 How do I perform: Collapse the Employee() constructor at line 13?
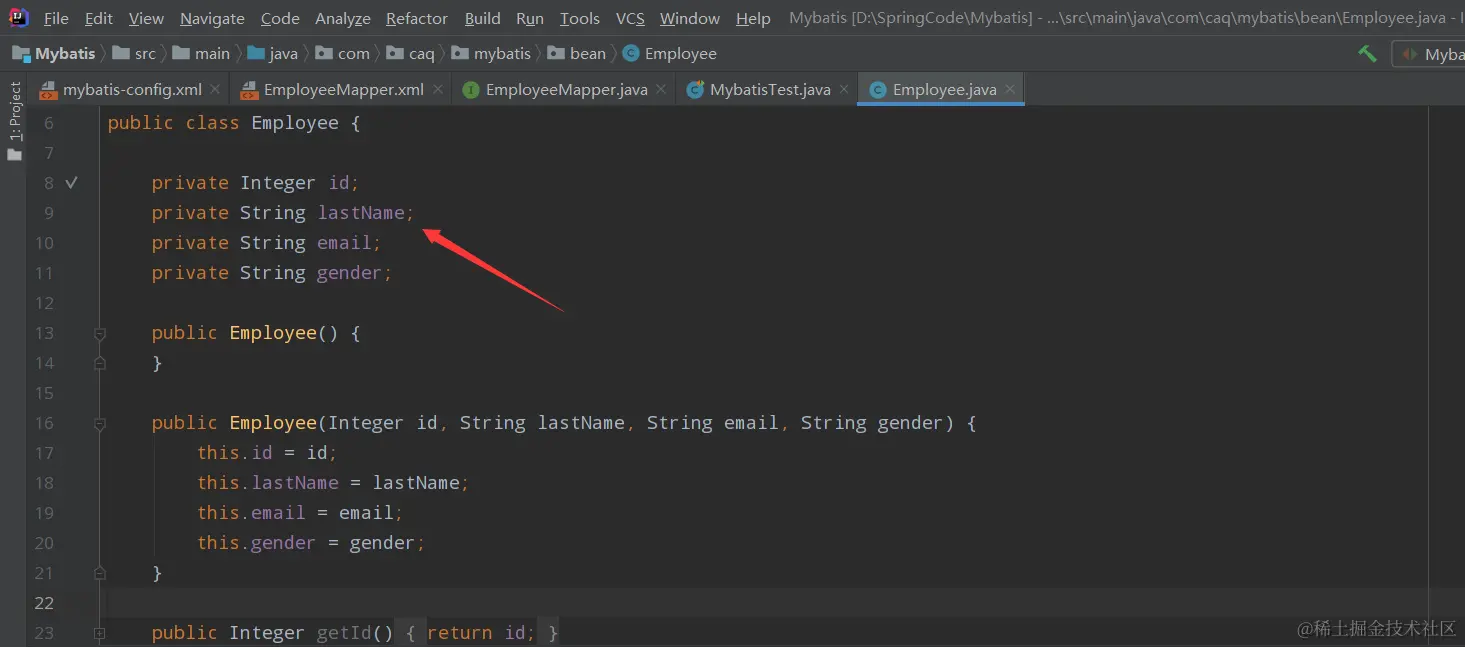click(x=100, y=333)
